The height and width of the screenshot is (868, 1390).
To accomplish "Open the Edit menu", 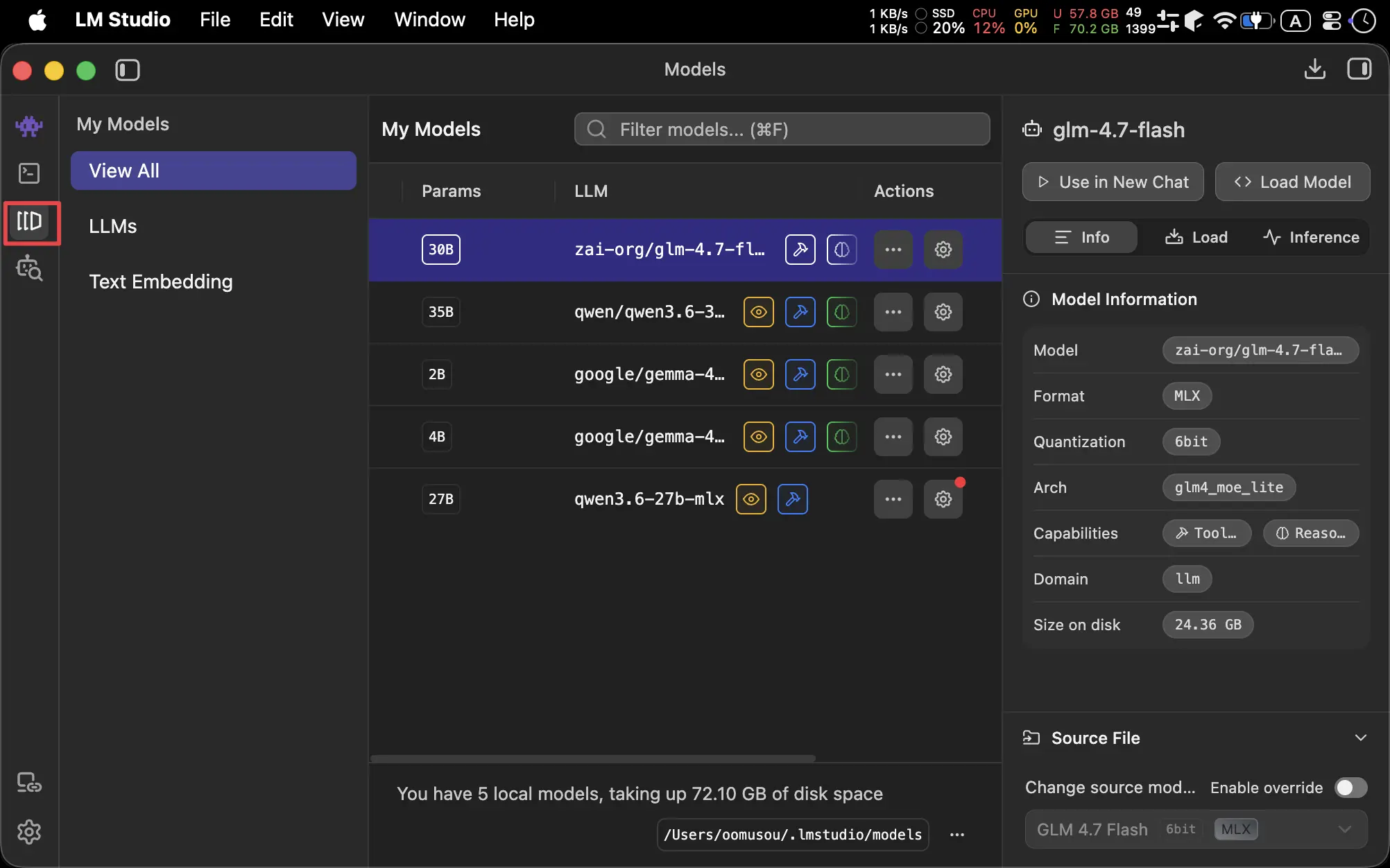I will point(276,19).
